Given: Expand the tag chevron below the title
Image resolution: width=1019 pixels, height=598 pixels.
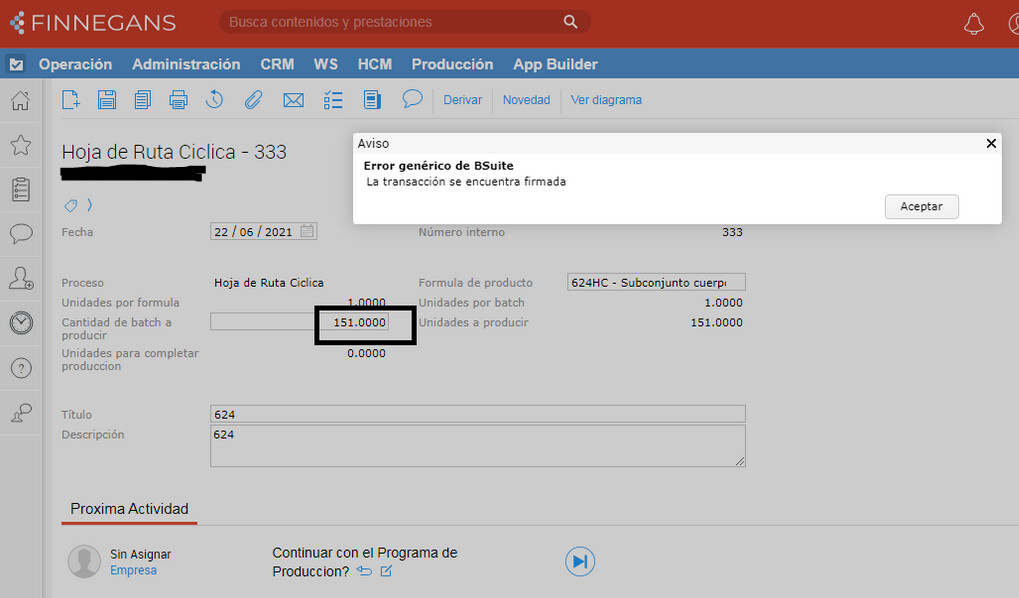Looking at the screenshot, I should 89,205.
